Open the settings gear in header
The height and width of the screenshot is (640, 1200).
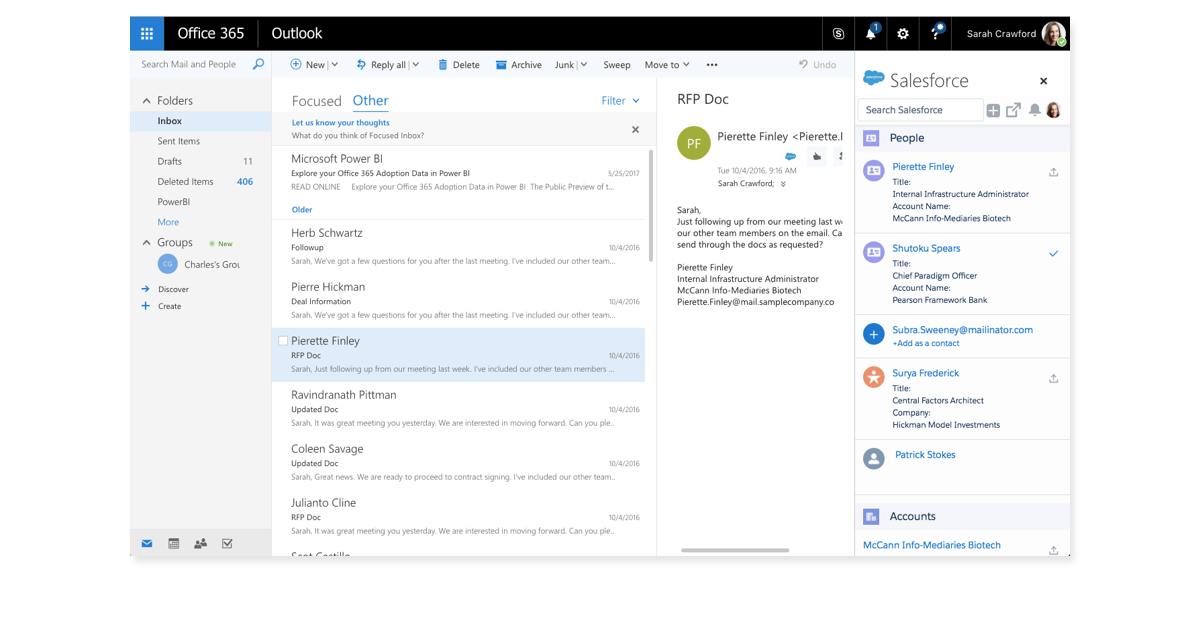pos(903,34)
